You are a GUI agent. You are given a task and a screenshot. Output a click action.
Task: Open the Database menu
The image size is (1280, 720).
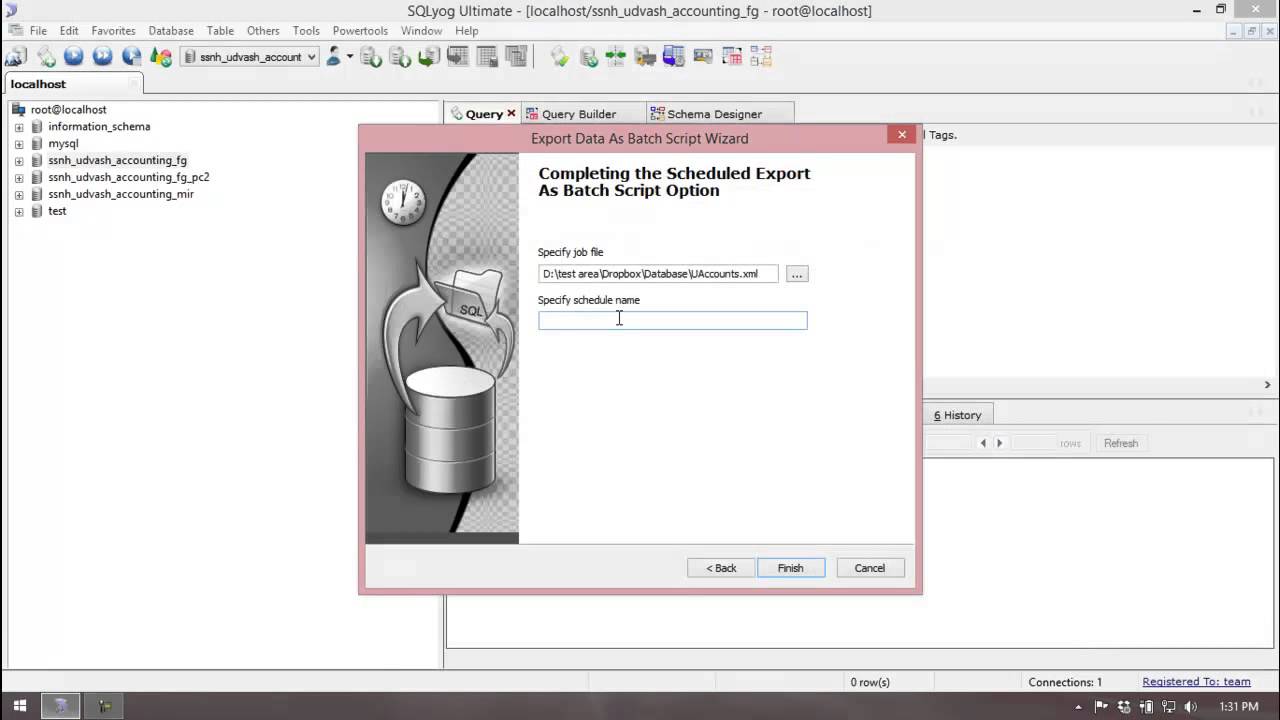click(171, 31)
